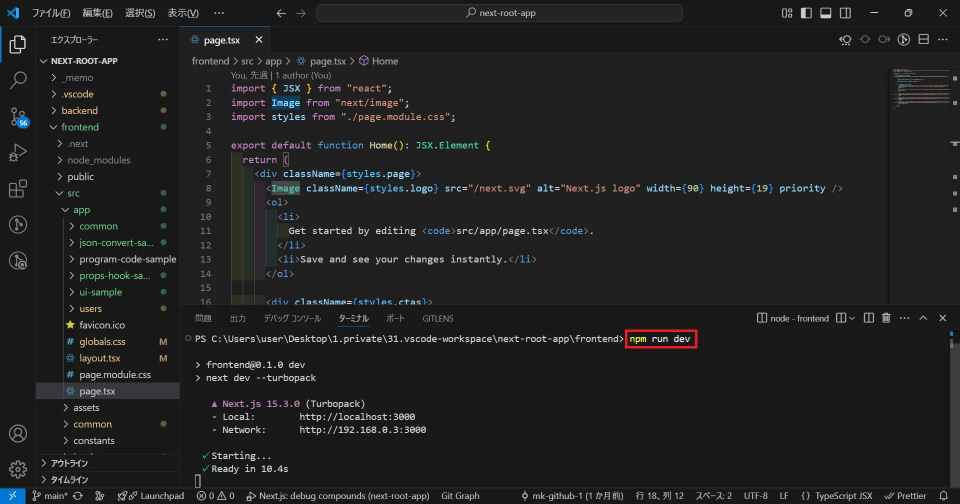The height and width of the screenshot is (504, 960).
Task: Toggle the bottom panel visibility
Action: pyautogui.click(x=826, y=13)
